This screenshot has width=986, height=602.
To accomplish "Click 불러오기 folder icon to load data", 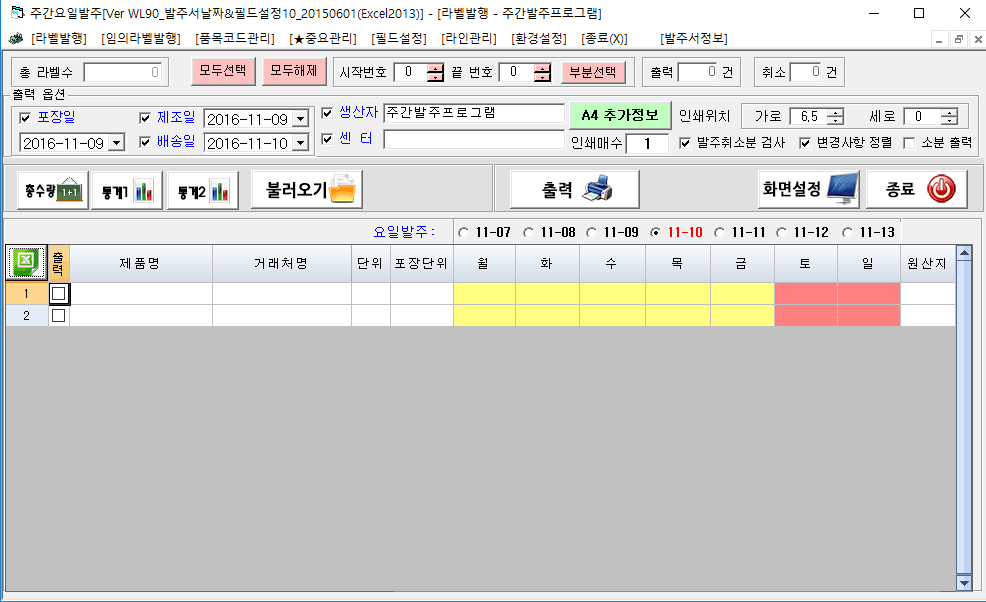I will pyautogui.click(x=306, y=188).
